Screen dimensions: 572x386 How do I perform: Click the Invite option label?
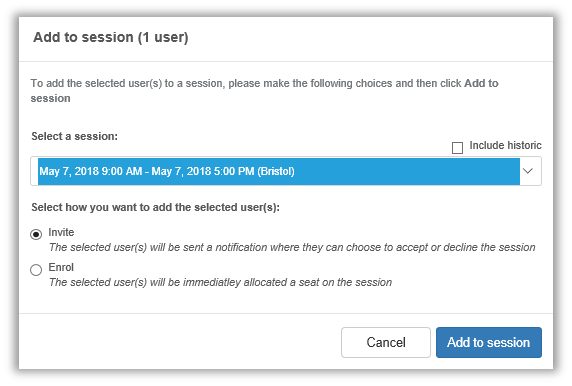point(61,232)
